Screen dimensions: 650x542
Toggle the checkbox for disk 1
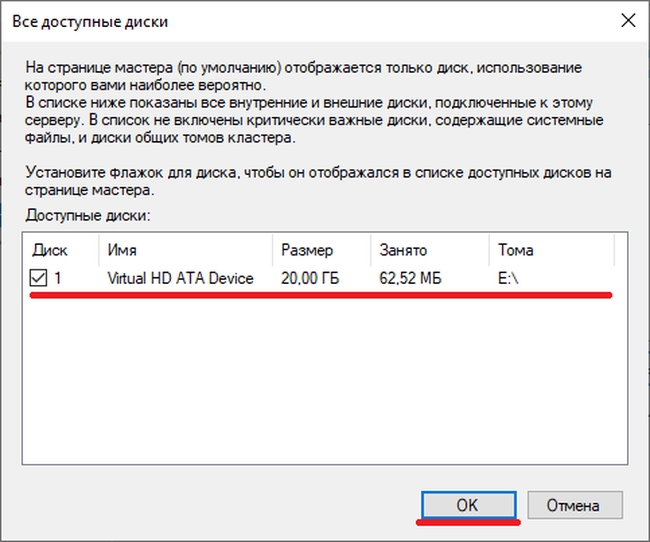point(40,279)
